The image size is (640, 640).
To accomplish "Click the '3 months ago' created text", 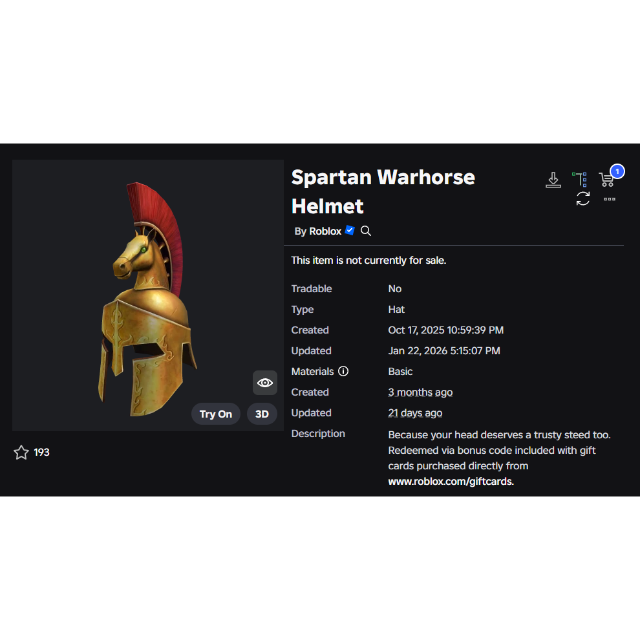I will [420, 392].
